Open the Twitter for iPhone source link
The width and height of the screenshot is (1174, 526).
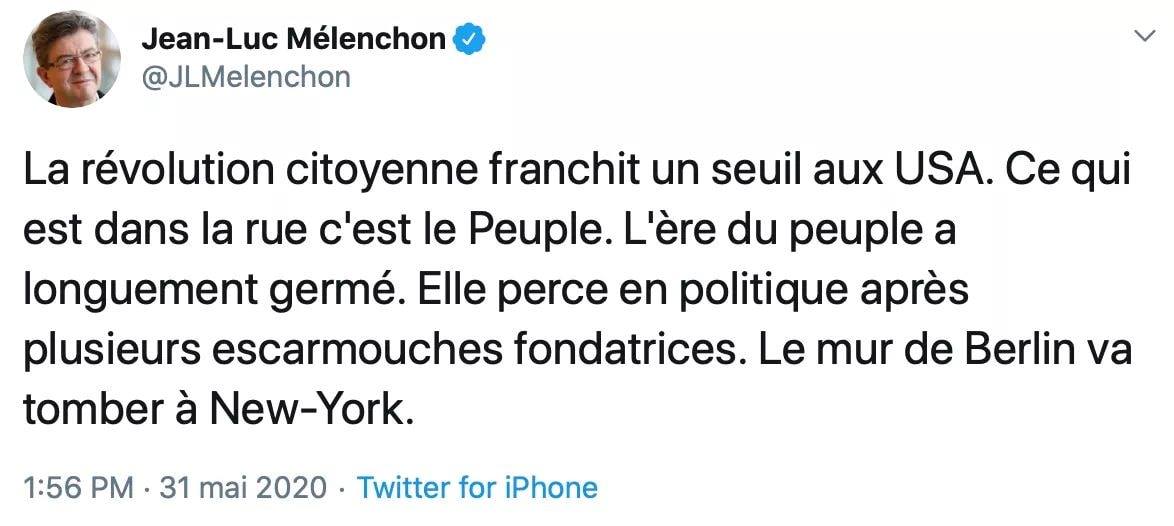tap(477, 488)
